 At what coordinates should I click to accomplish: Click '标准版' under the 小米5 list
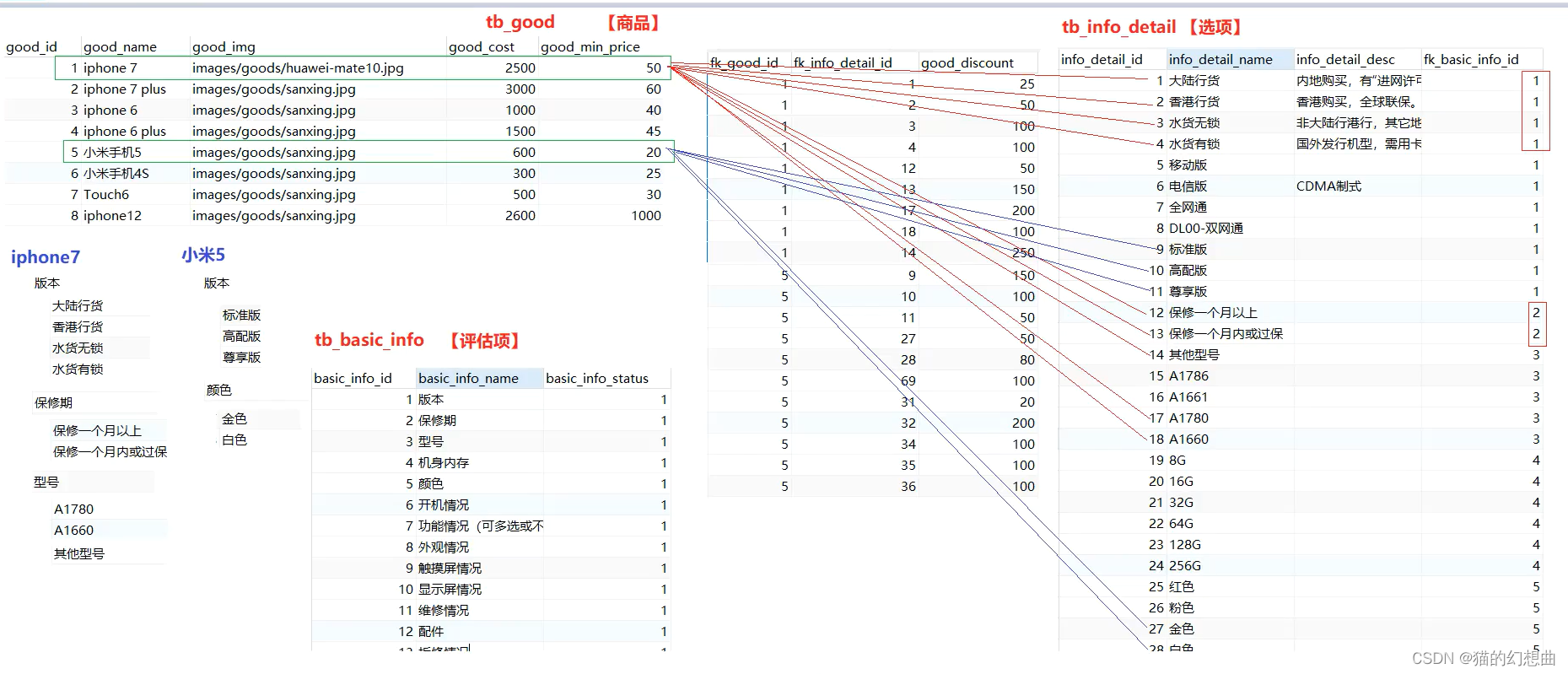[241, 315]
